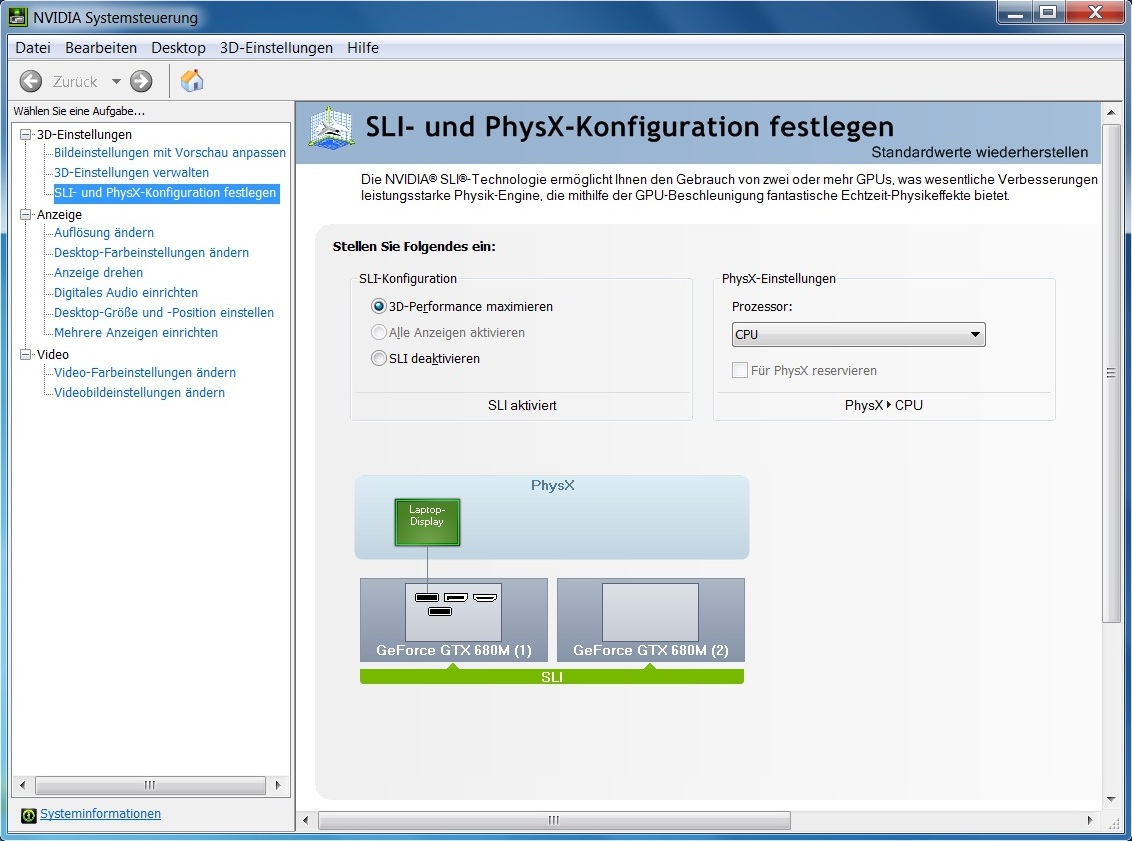Open Auflösung ändern task
1132x841 pixels.
pyautogui.click(x=104, y=232)
